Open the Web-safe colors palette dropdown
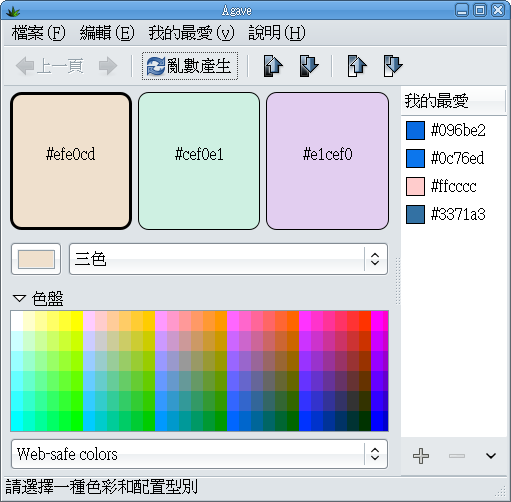 coord(199,454)
